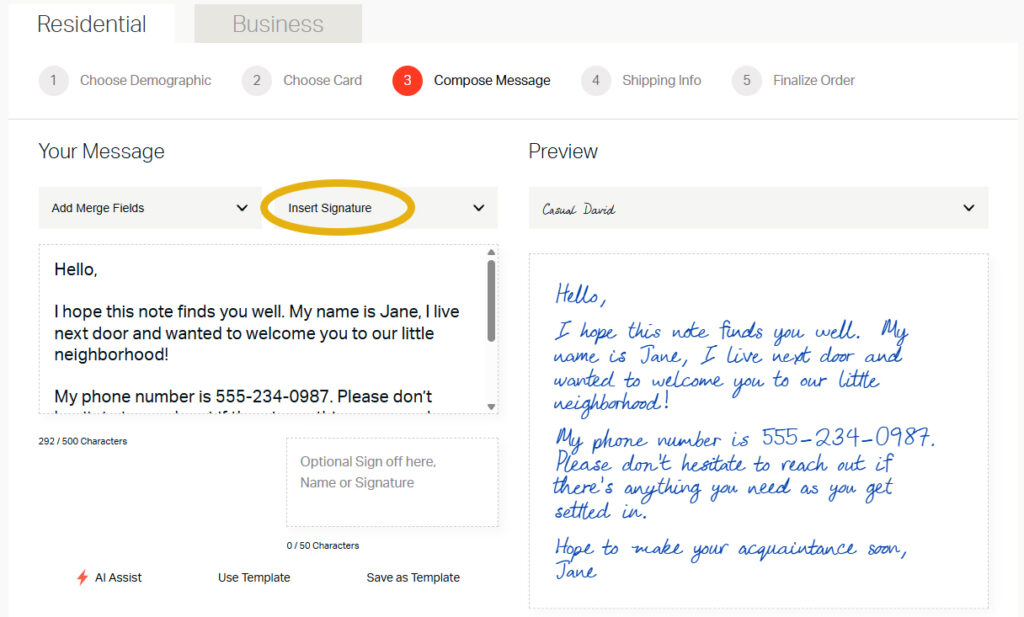
Task: Click the chevron on the Casual David selector
Action: (x=968, y=208)
